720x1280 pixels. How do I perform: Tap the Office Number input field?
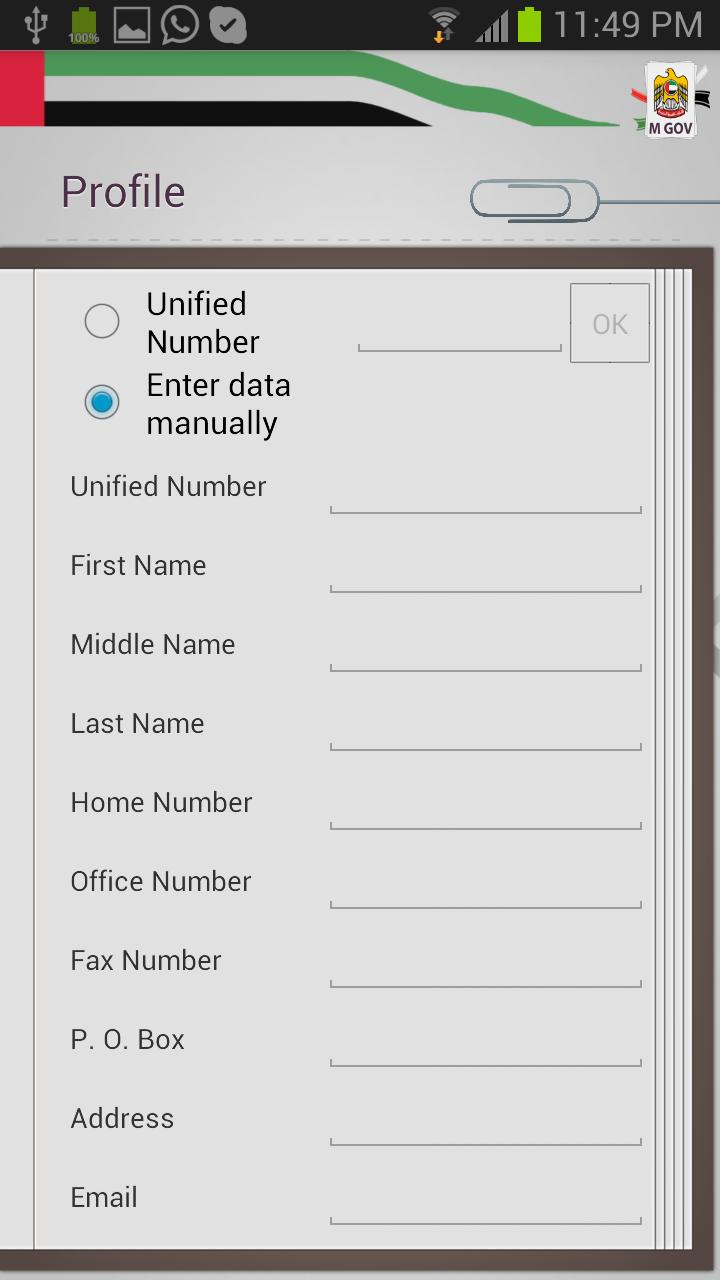tap(485, 886)
